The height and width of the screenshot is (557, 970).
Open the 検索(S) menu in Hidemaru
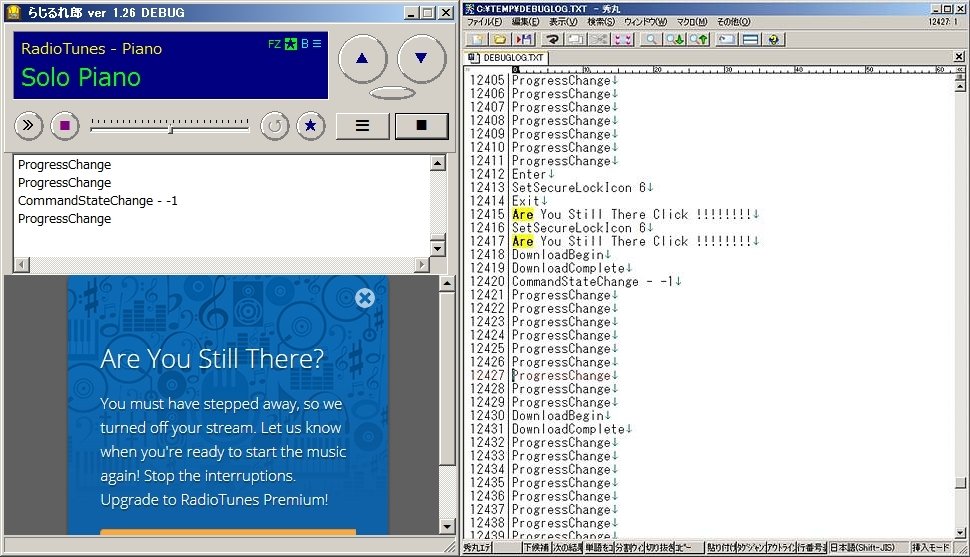point(601,22)
